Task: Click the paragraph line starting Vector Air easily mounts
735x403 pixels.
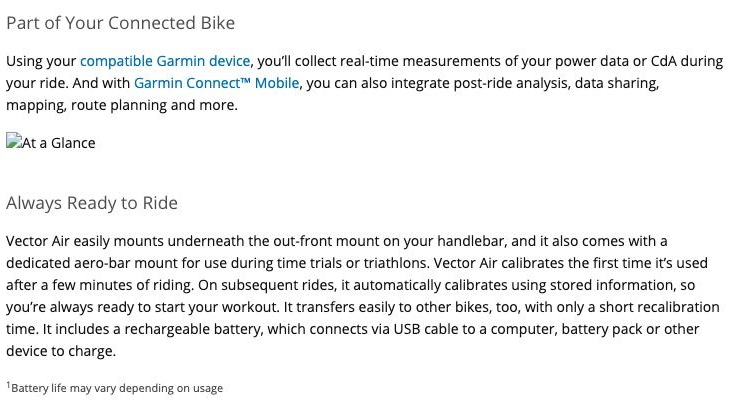Action: click(x=337, y=241)
